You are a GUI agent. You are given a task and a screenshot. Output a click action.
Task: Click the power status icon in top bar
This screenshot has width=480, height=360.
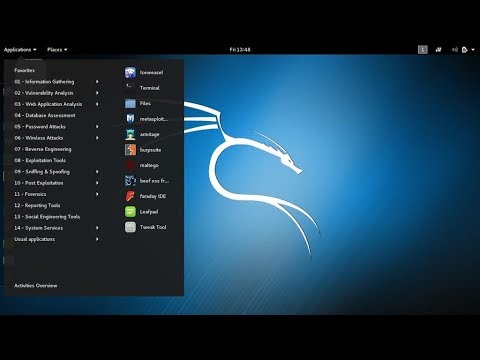tap(465, 50)
